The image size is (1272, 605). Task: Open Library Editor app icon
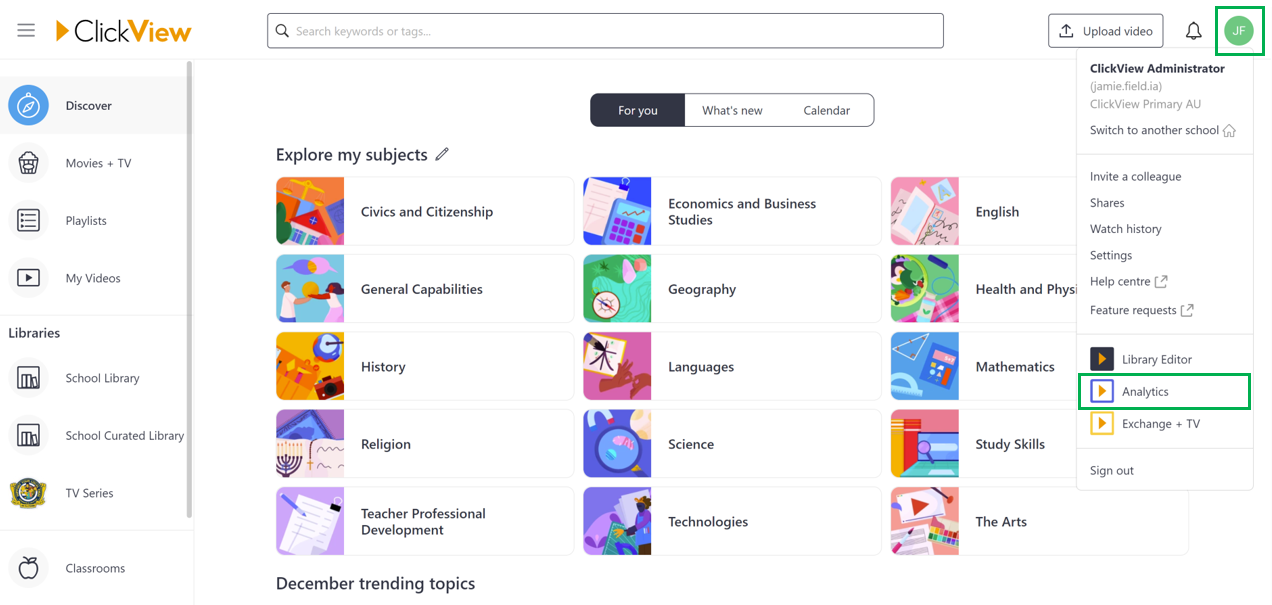pos(1101,359)
